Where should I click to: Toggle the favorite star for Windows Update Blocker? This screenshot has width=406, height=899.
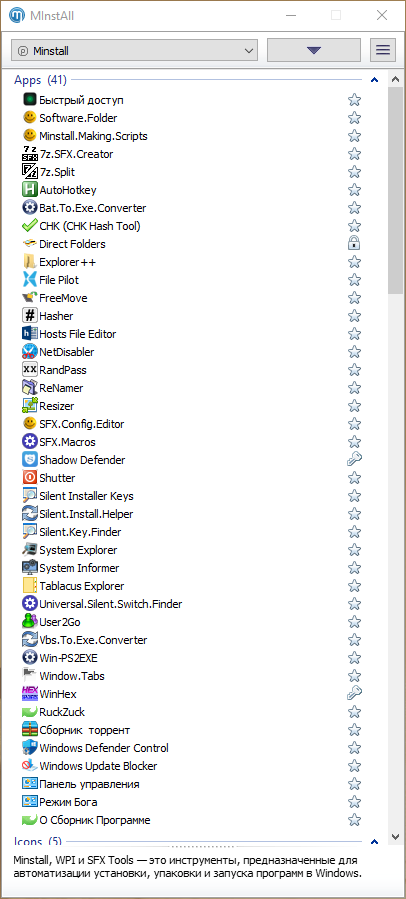click(354, 766)
